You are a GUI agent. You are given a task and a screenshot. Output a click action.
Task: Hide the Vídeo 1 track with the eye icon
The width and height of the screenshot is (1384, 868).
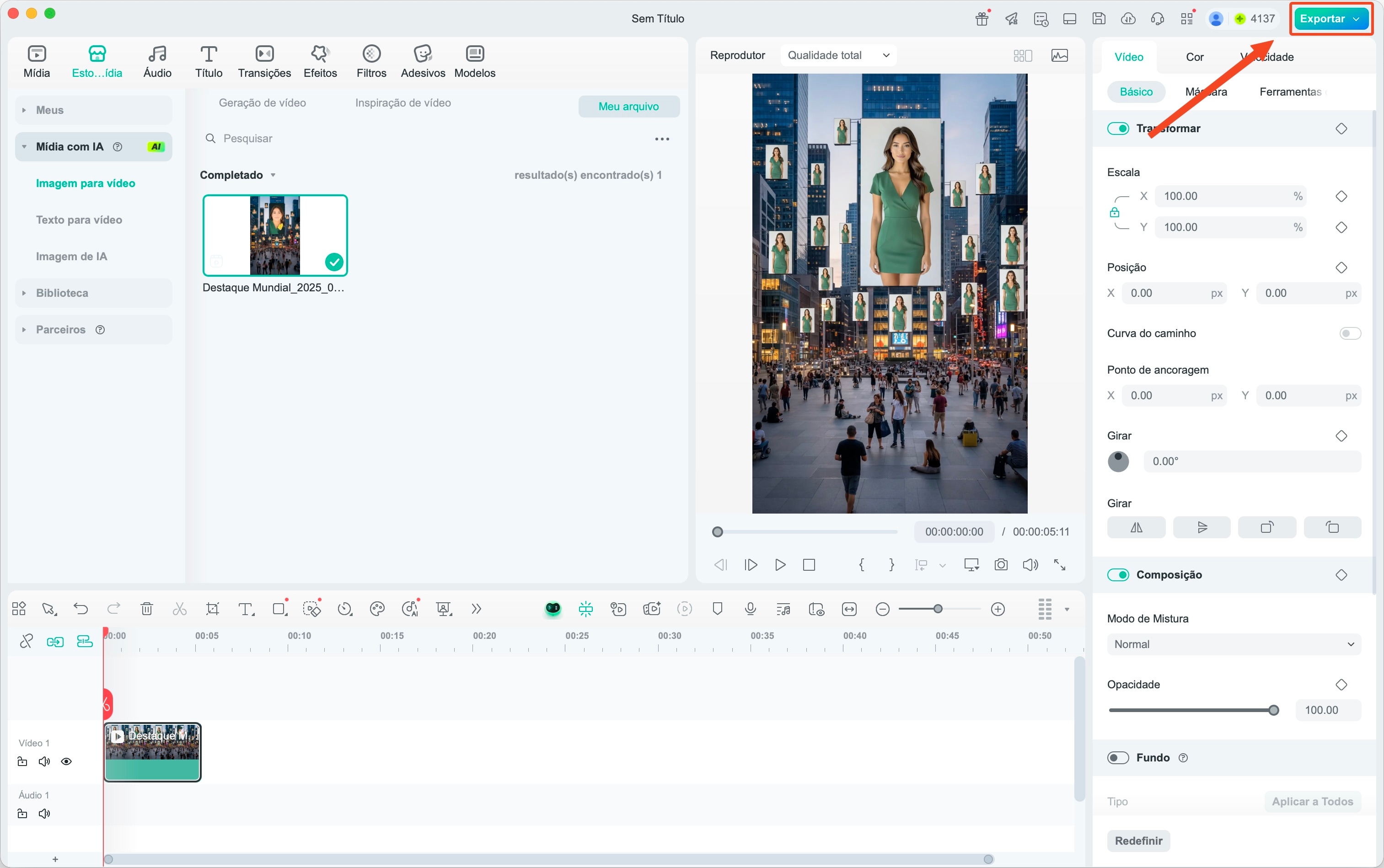click(x=67, y=761)
